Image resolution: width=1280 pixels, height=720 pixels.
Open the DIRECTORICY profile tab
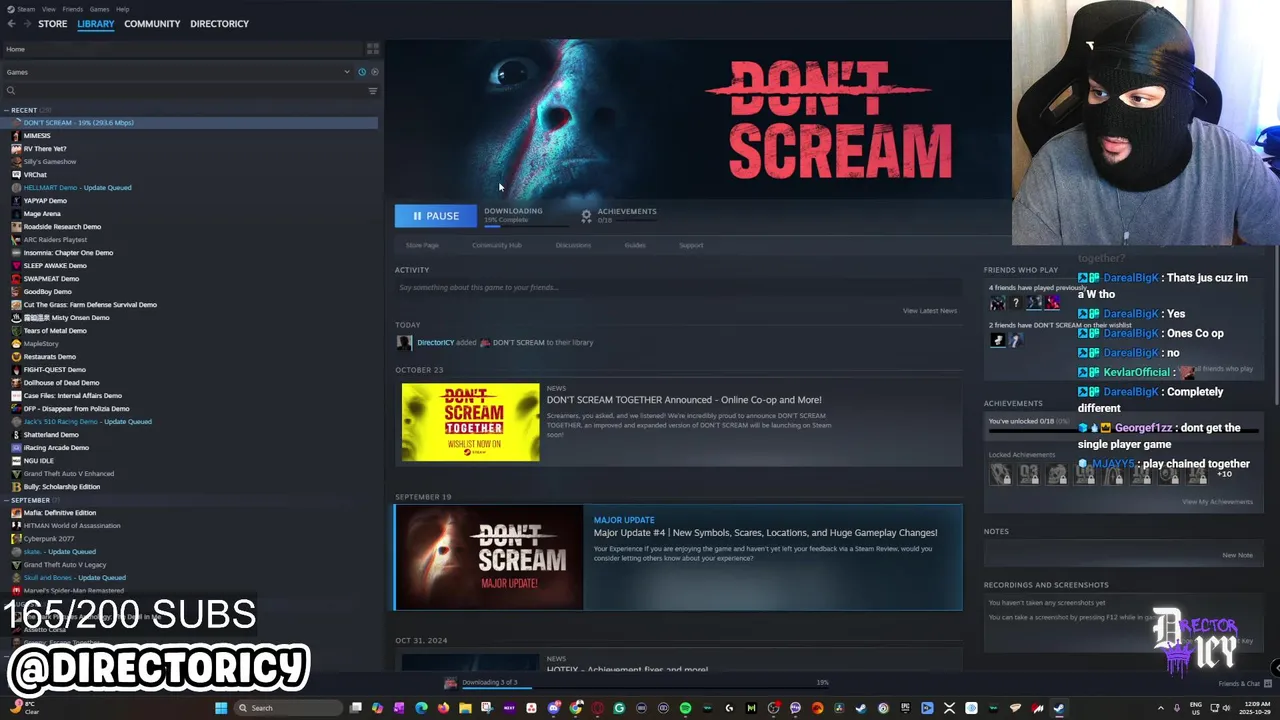(219, 24)
